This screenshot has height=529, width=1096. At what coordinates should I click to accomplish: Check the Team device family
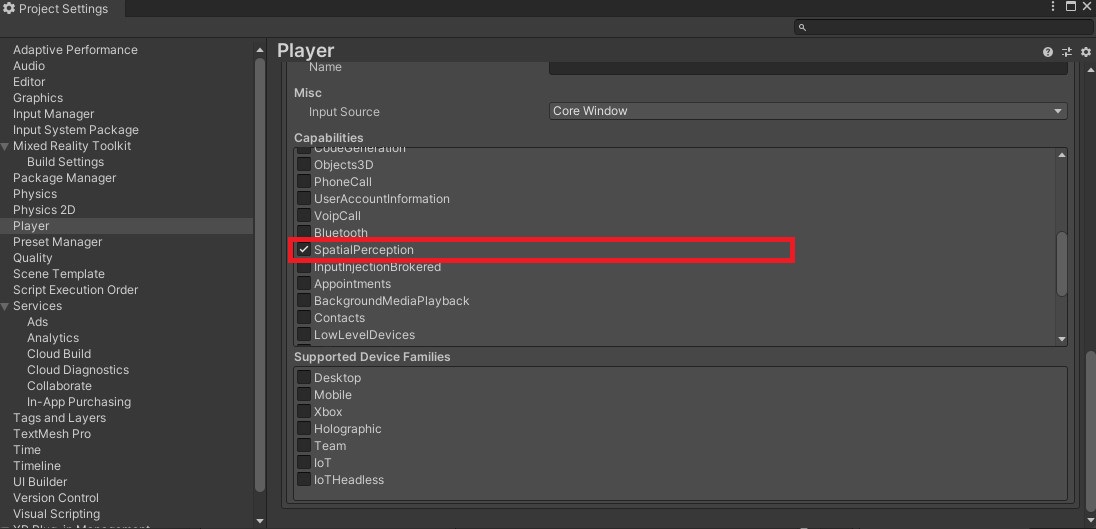click(x=304, y=445)
